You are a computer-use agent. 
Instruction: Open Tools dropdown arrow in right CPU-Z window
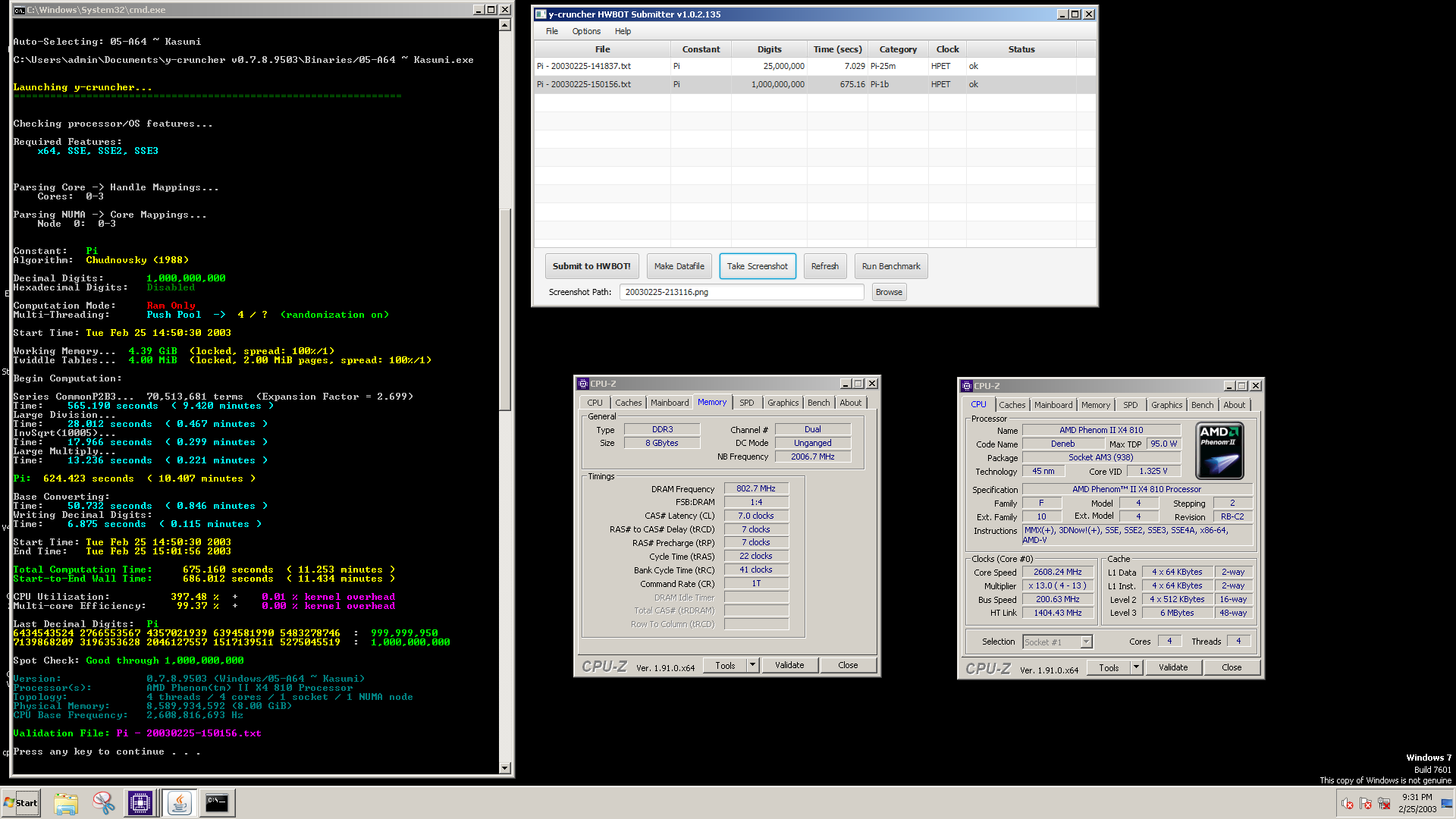click(1137, 667)
